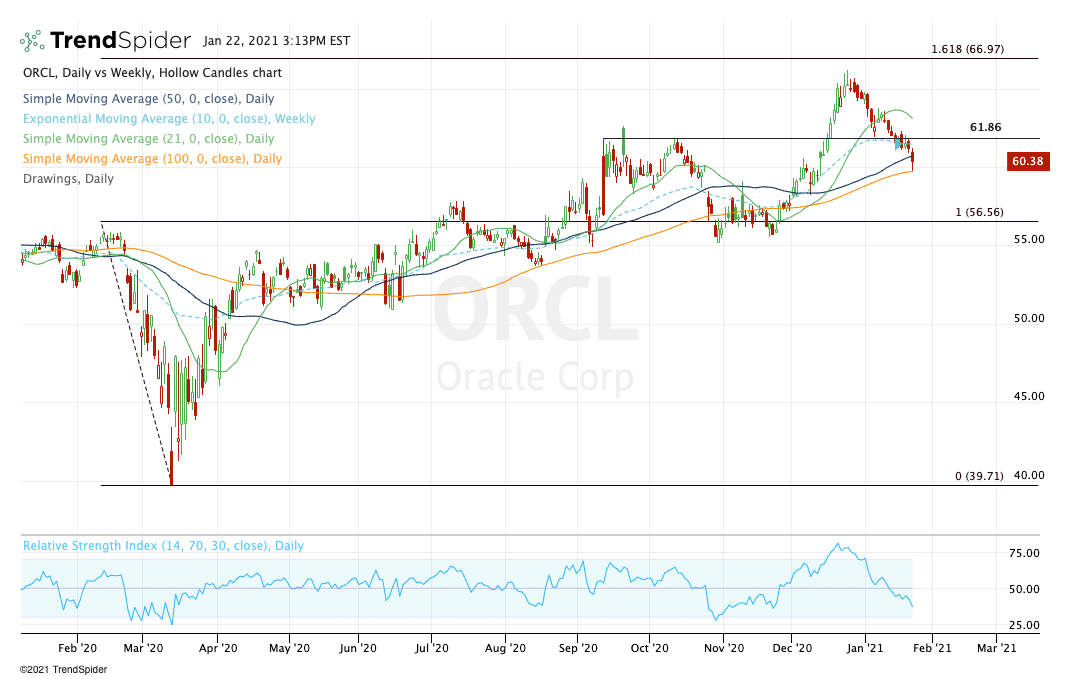Click the Aug '20 date axis label

(506, 648)
